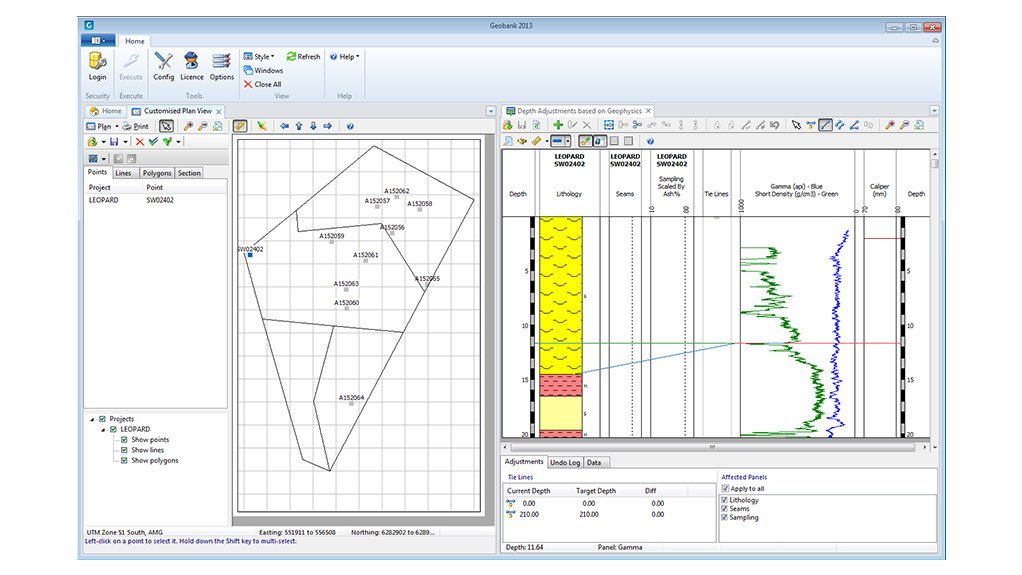This screenshot has width=1022, height=575.
Task: Click the ruler measure tool in plan view
Action: tap(240, 126)
